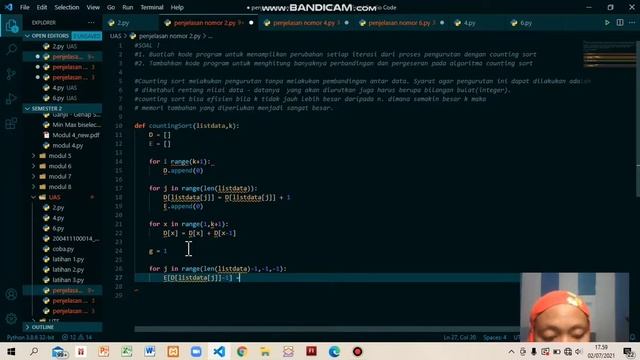Viewport: 640px width, 360px height.
Task: Open the Run menu
Action: pyautogui.click(x=128, y=7)
